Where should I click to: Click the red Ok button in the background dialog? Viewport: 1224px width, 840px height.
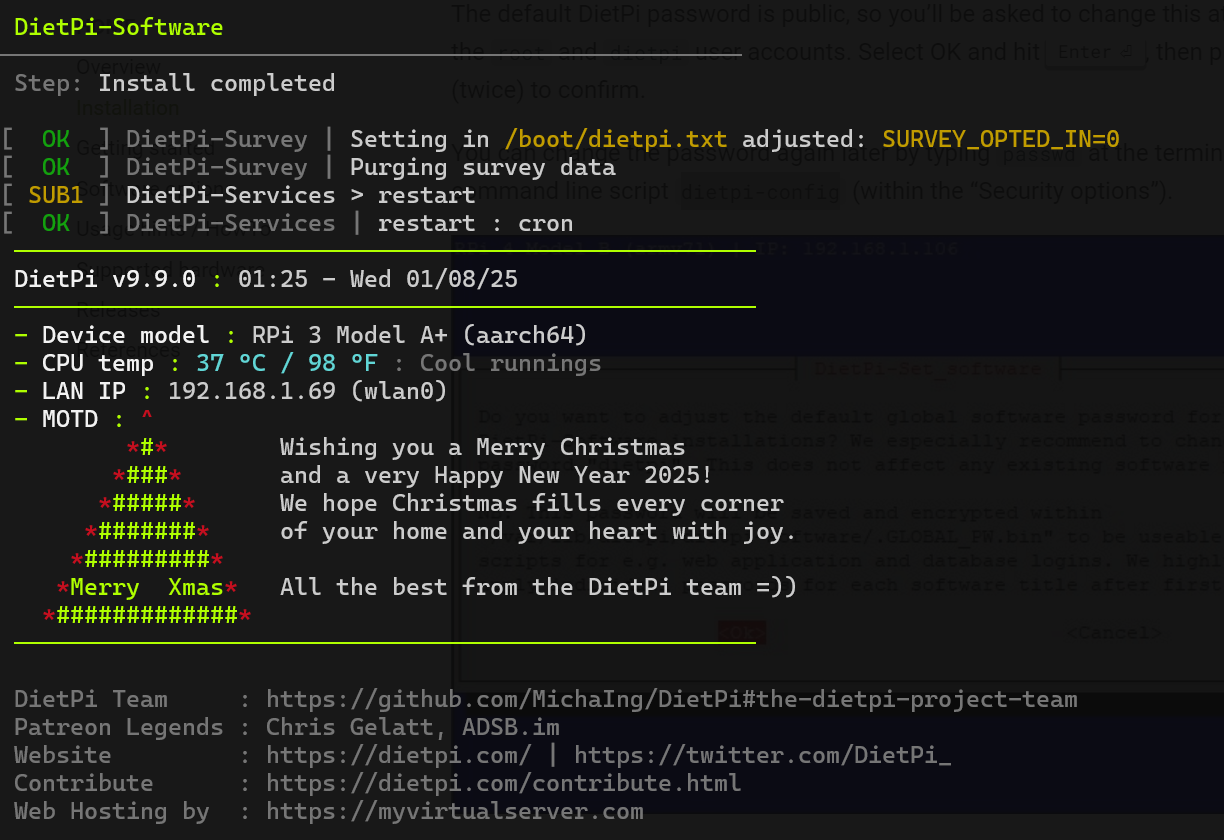point(741,632)
